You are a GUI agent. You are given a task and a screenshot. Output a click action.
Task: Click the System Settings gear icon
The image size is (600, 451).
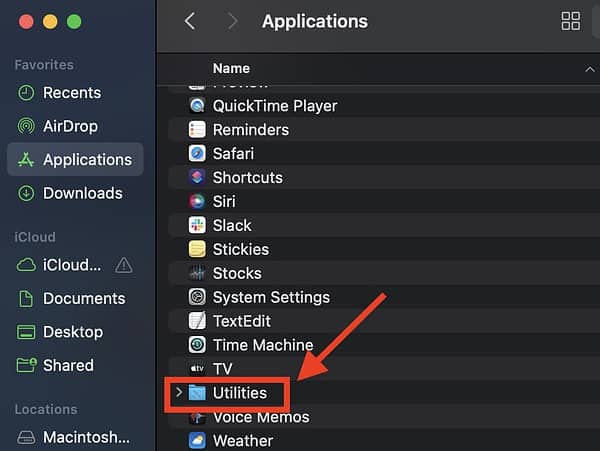197,297
